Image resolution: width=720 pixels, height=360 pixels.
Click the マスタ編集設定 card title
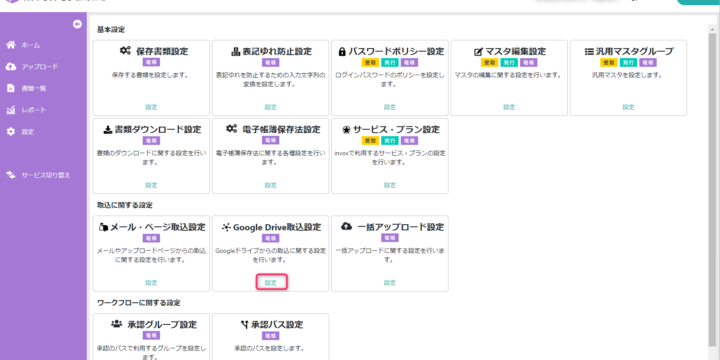(516, 51)
